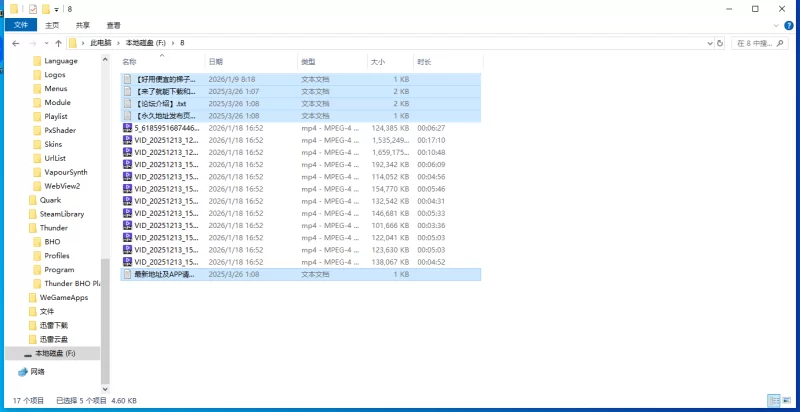Click the 网络 network icon in sidebar
This screenshot has width=800, height=412.
tap(22, 372)
